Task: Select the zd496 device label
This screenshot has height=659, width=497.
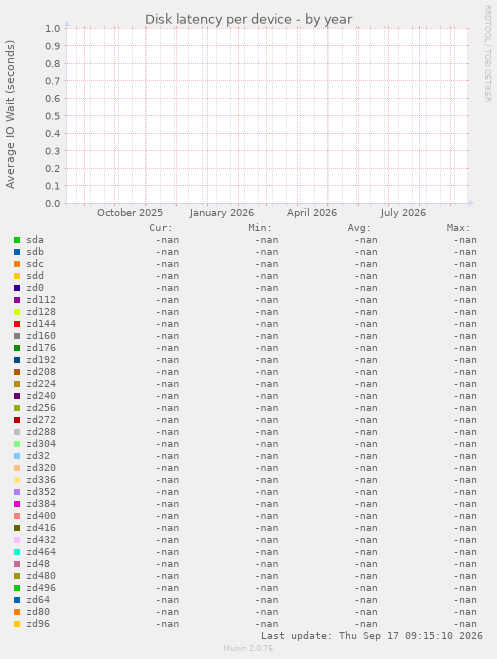Action: point(41,588)
